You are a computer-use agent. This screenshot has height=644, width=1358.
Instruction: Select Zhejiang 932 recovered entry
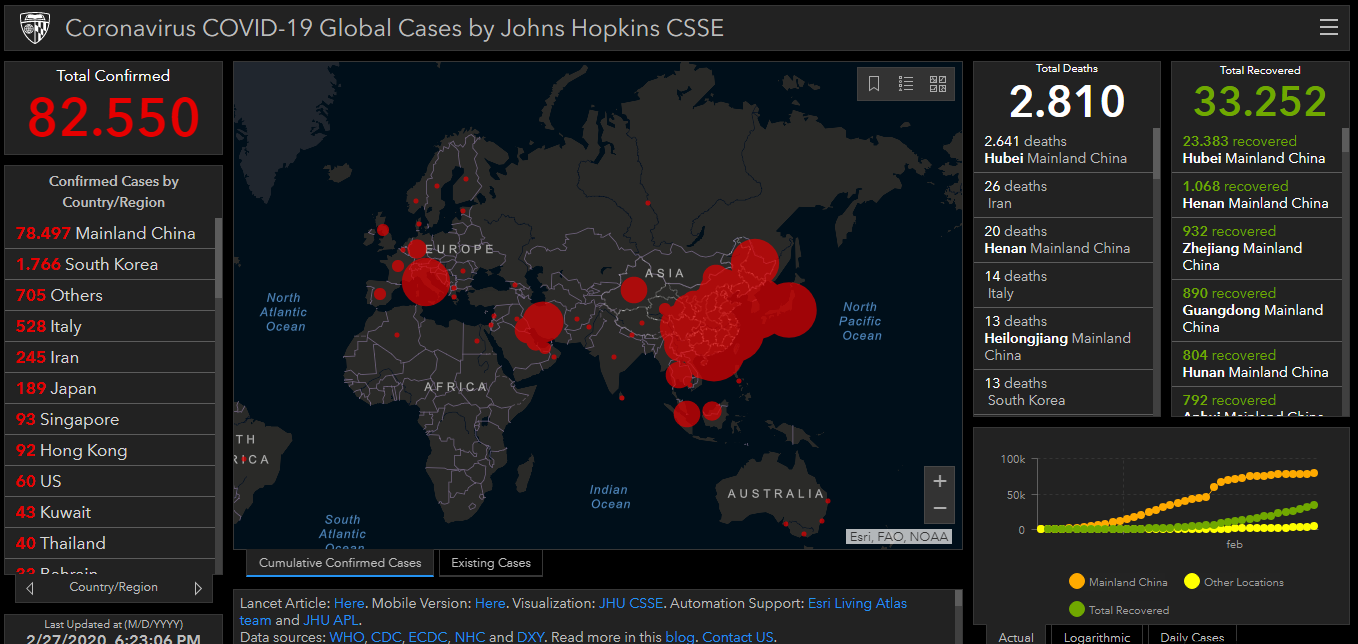(x=1257, y=248)
